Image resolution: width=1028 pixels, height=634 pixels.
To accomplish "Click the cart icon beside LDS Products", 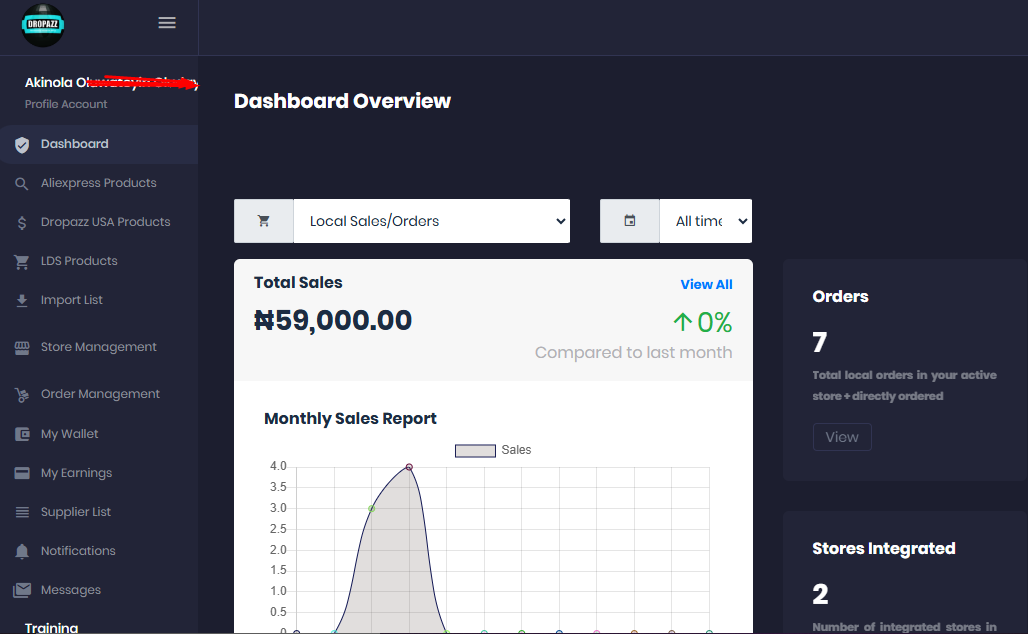I will click(22, 262).
